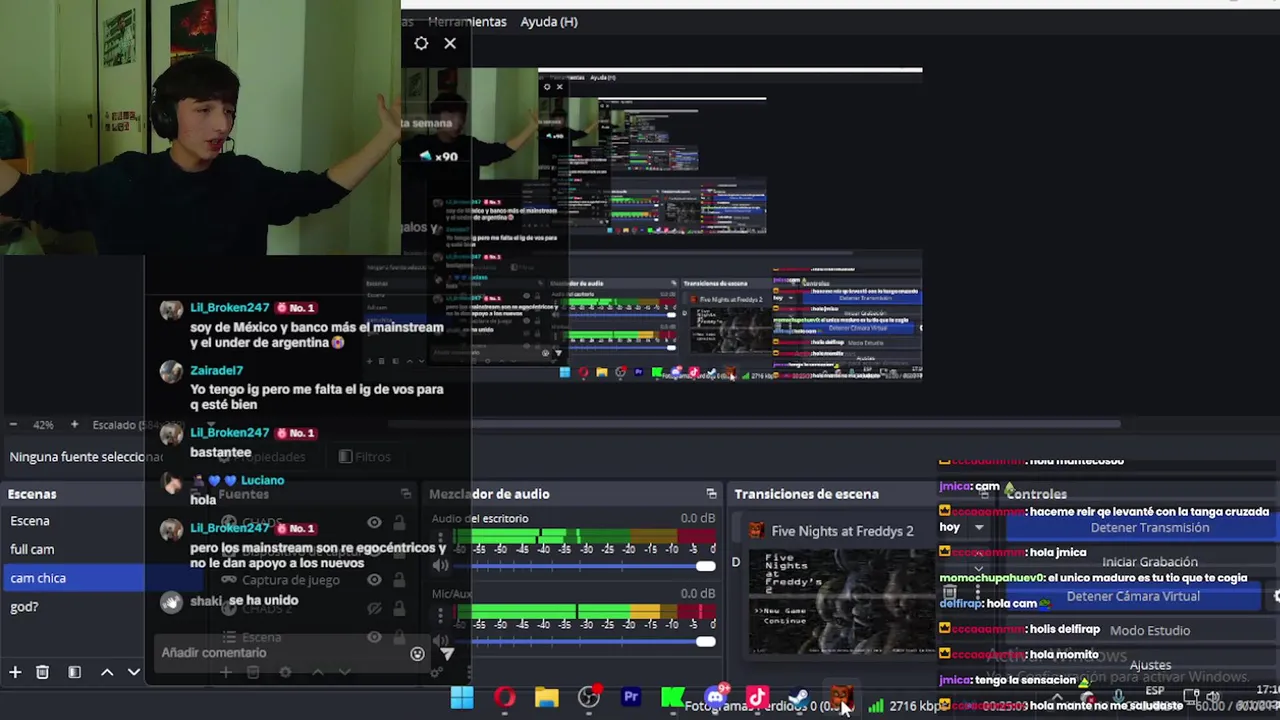
Task: Click the Iniciar Grabación button
Action: click(x=1150, y=562)
